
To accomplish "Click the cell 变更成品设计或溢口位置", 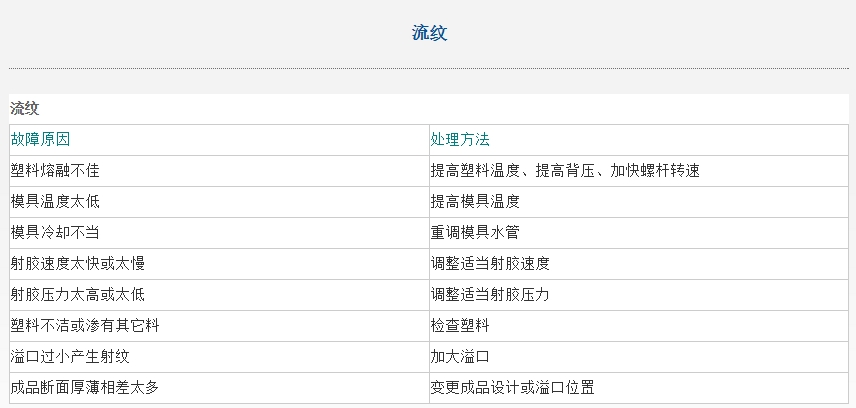I will [639, 388].
